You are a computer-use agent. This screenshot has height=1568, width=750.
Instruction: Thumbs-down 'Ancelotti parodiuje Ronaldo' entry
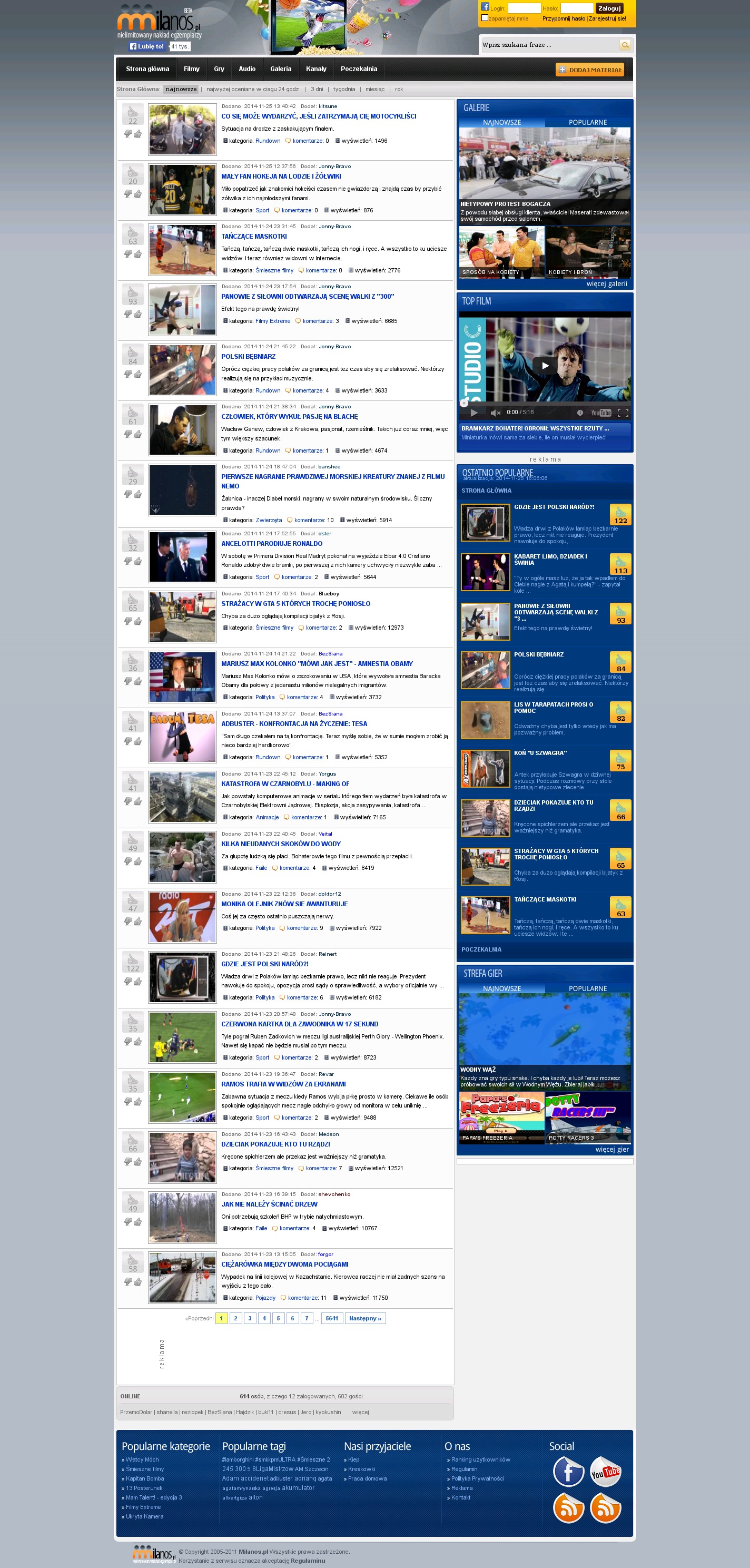pos(129,561)
